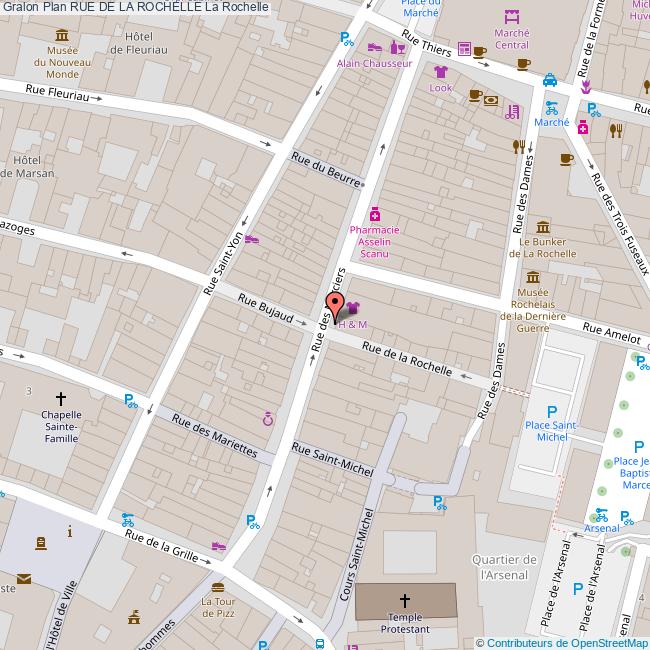Open the Marché Central market stall icon
Viewport: 650px width, 650px height.
coord(512,17)
